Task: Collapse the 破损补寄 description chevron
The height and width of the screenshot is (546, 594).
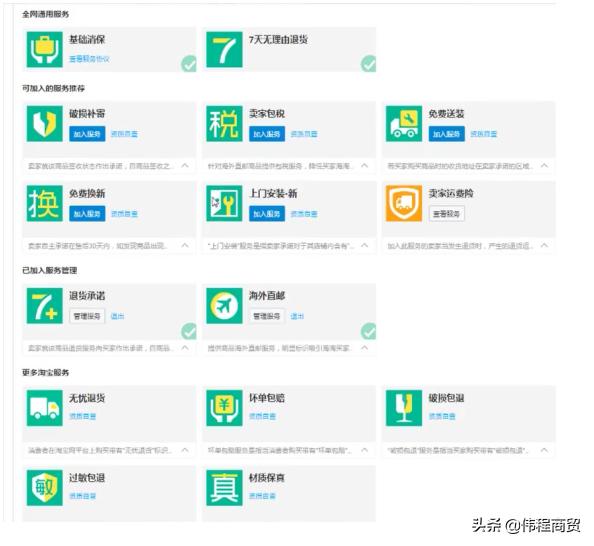Action: pos(185,166)
